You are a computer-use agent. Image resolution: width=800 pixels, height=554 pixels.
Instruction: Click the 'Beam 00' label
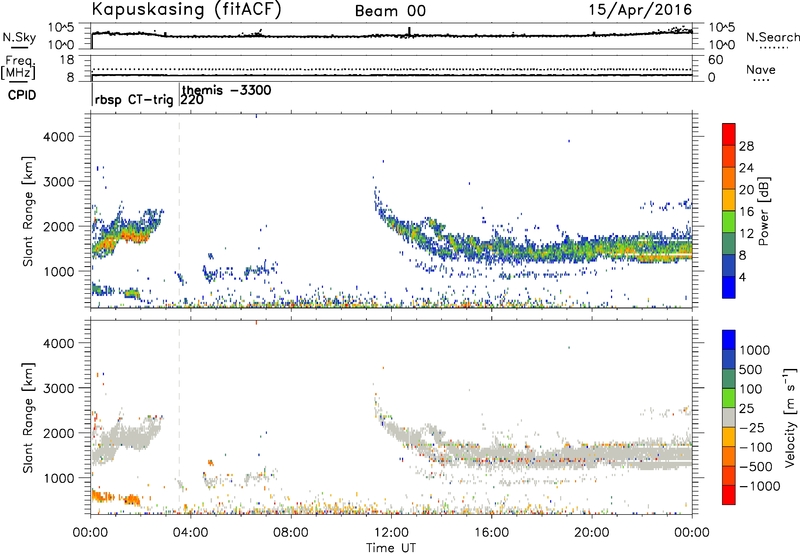pyautogui.click(x=390, y=11)
